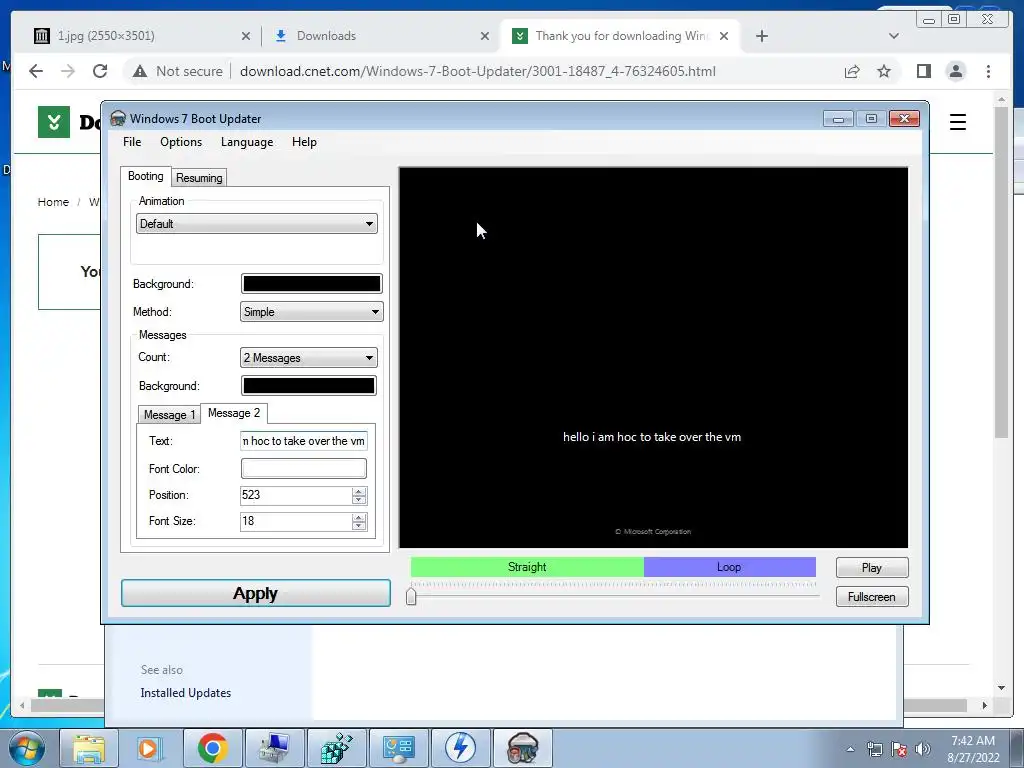Increase the Font Size with up arrow
Image resolution: width=1024 pixels, height=768 pixels.
(x=359, y=517)
